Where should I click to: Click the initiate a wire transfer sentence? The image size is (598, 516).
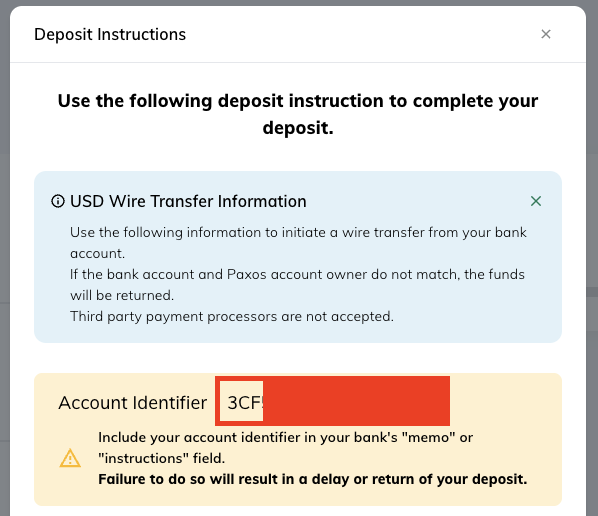pyautogui.click(x=298, y=243)
